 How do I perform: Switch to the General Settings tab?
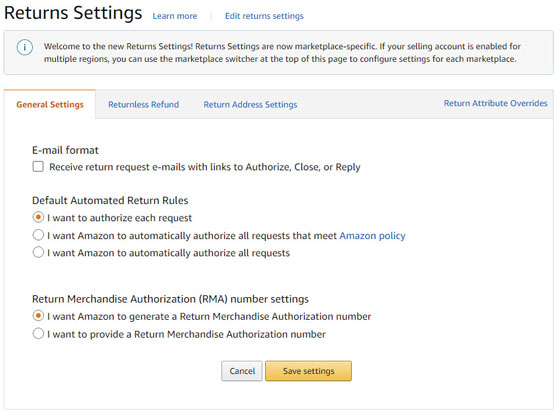tap(50, 104)
